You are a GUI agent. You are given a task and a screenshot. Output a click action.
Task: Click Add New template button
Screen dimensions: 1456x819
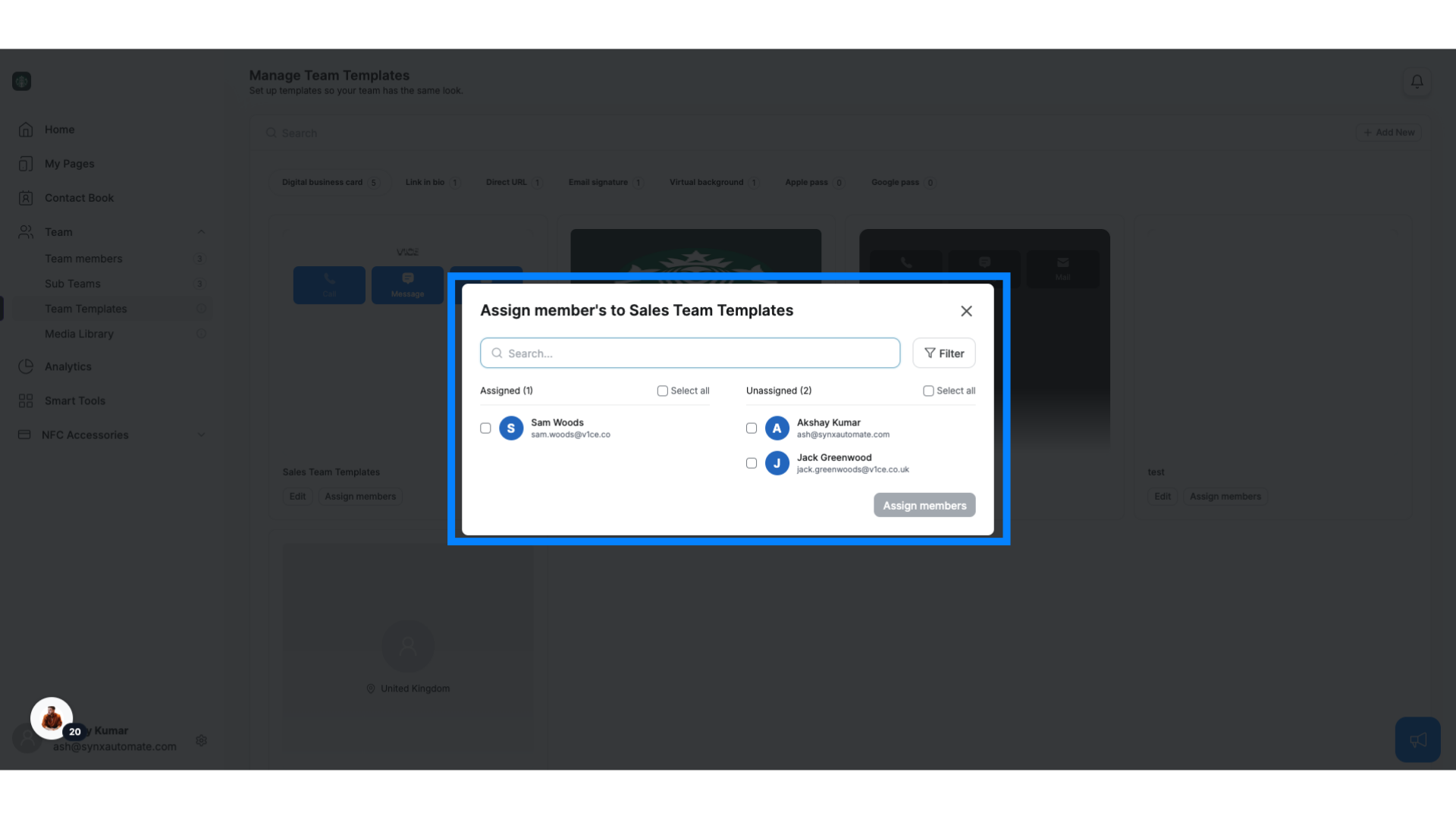1389,132
